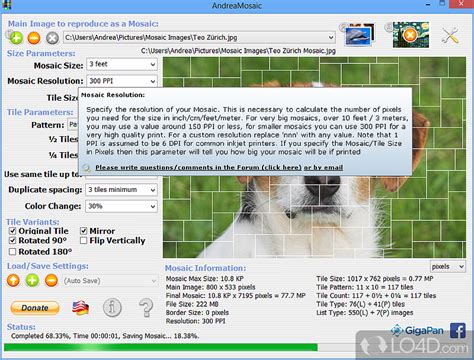Close the AndreaMosaic window
The height and width of the screenshot is (360, 474).
(461, 4)
